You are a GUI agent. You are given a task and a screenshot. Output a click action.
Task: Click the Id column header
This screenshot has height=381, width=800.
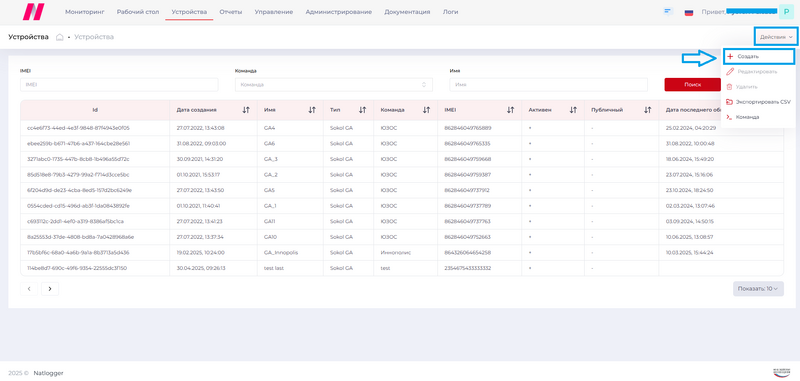pyautogui.click(x=95, y=110)
